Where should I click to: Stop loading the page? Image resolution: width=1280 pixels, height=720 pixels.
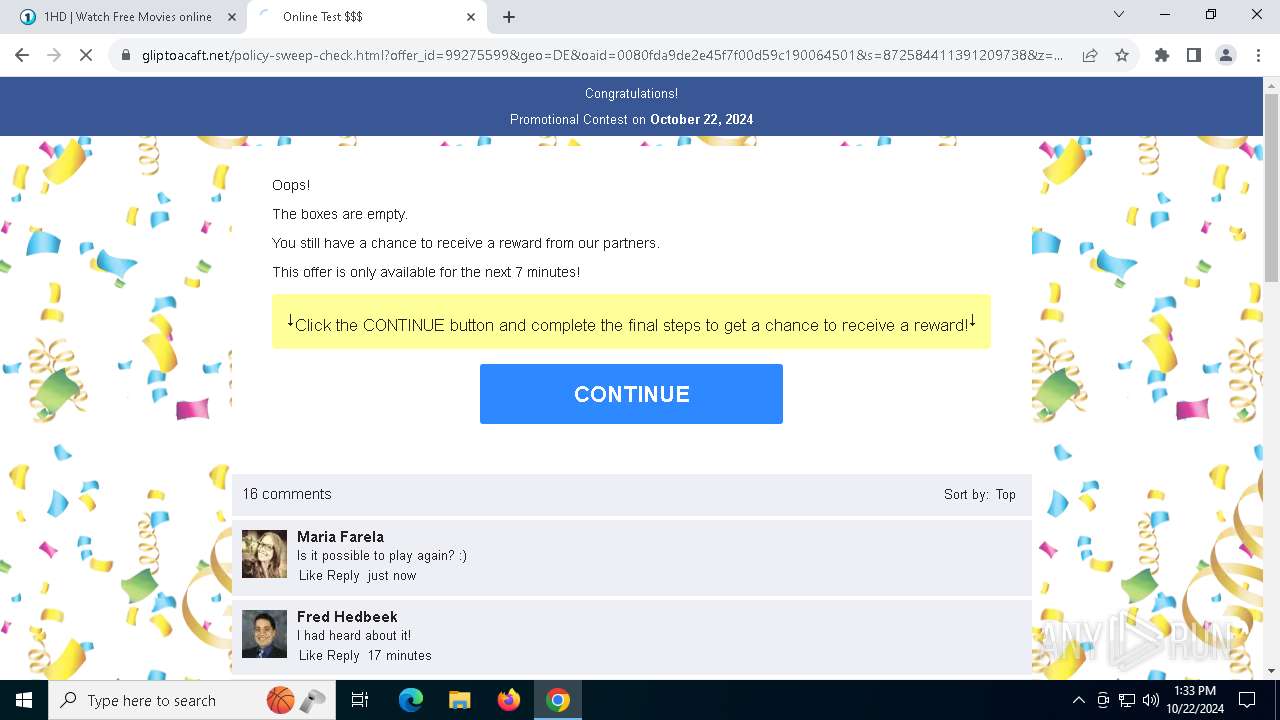86,56
